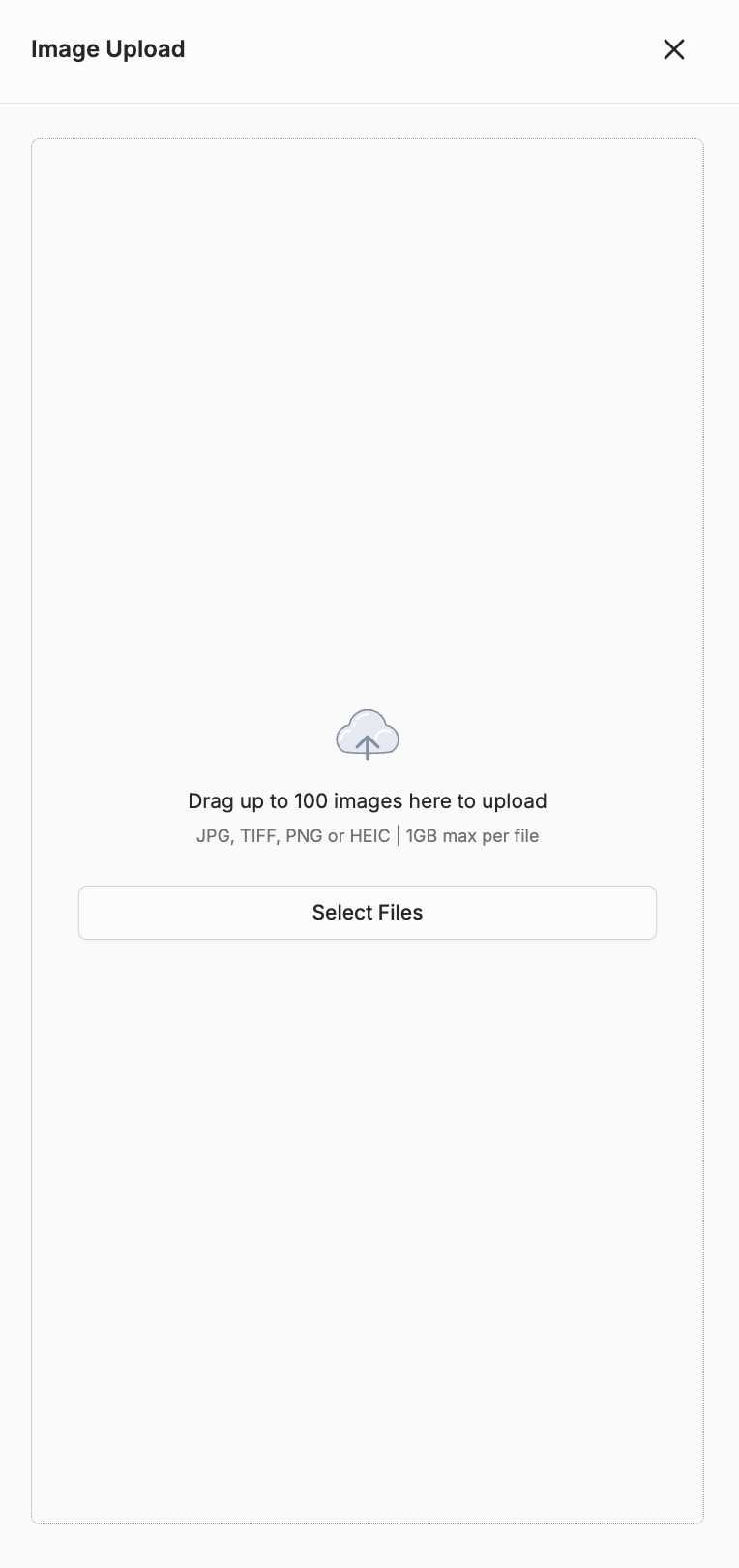The image size is (739, 1568).
Task: Dismiss the upload panel with the X icon
Action: (x=674, y=49)
